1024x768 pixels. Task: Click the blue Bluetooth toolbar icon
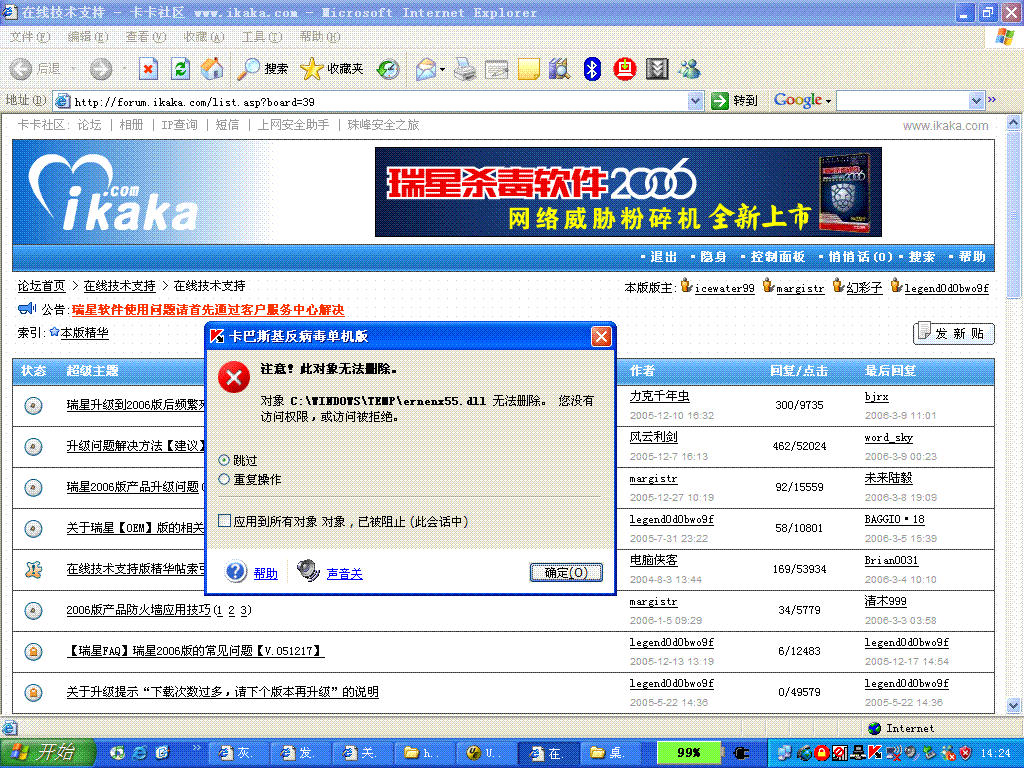pyautogui.click(x=592, y=69)
